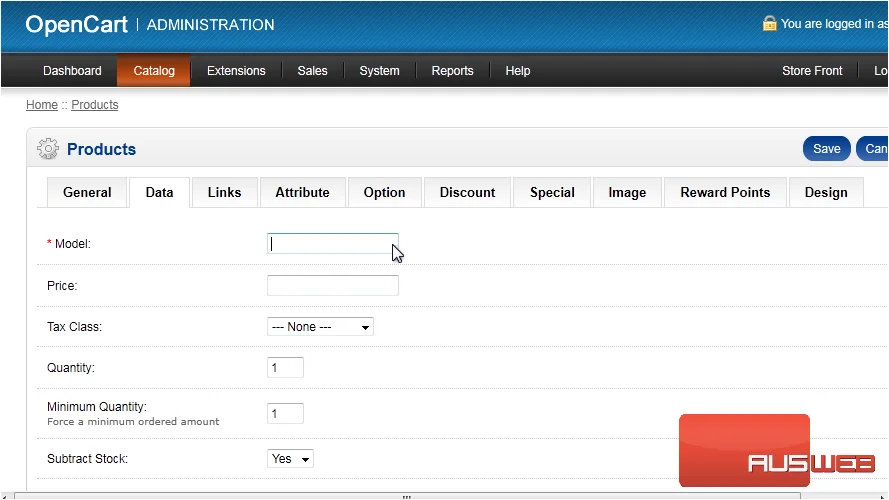Follow the Home breadcrumb link
This screenshot has width=889, height=500.
(x=42, y=105)
